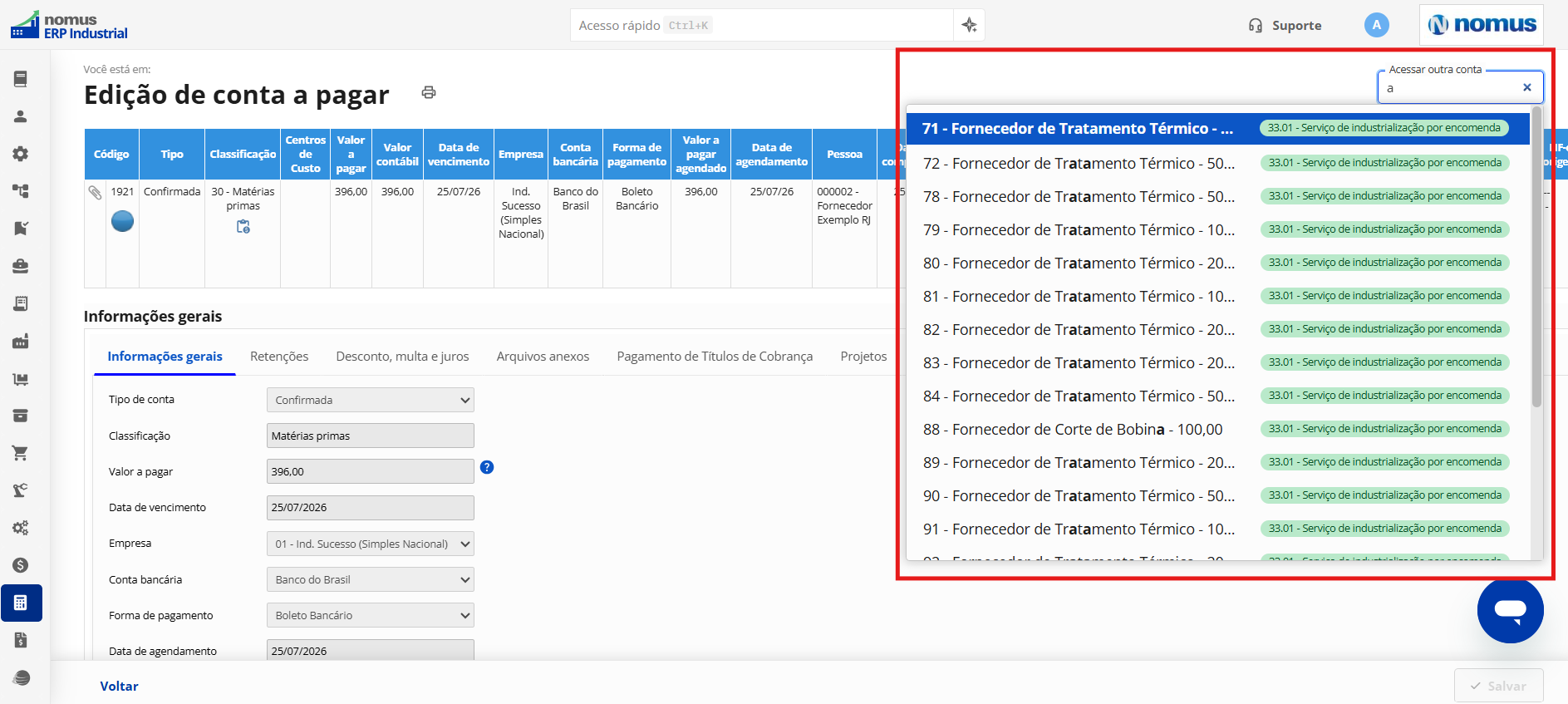1568x704 pixels.
Task: Switch to Retenções tab
Action: tap(279, 357)
